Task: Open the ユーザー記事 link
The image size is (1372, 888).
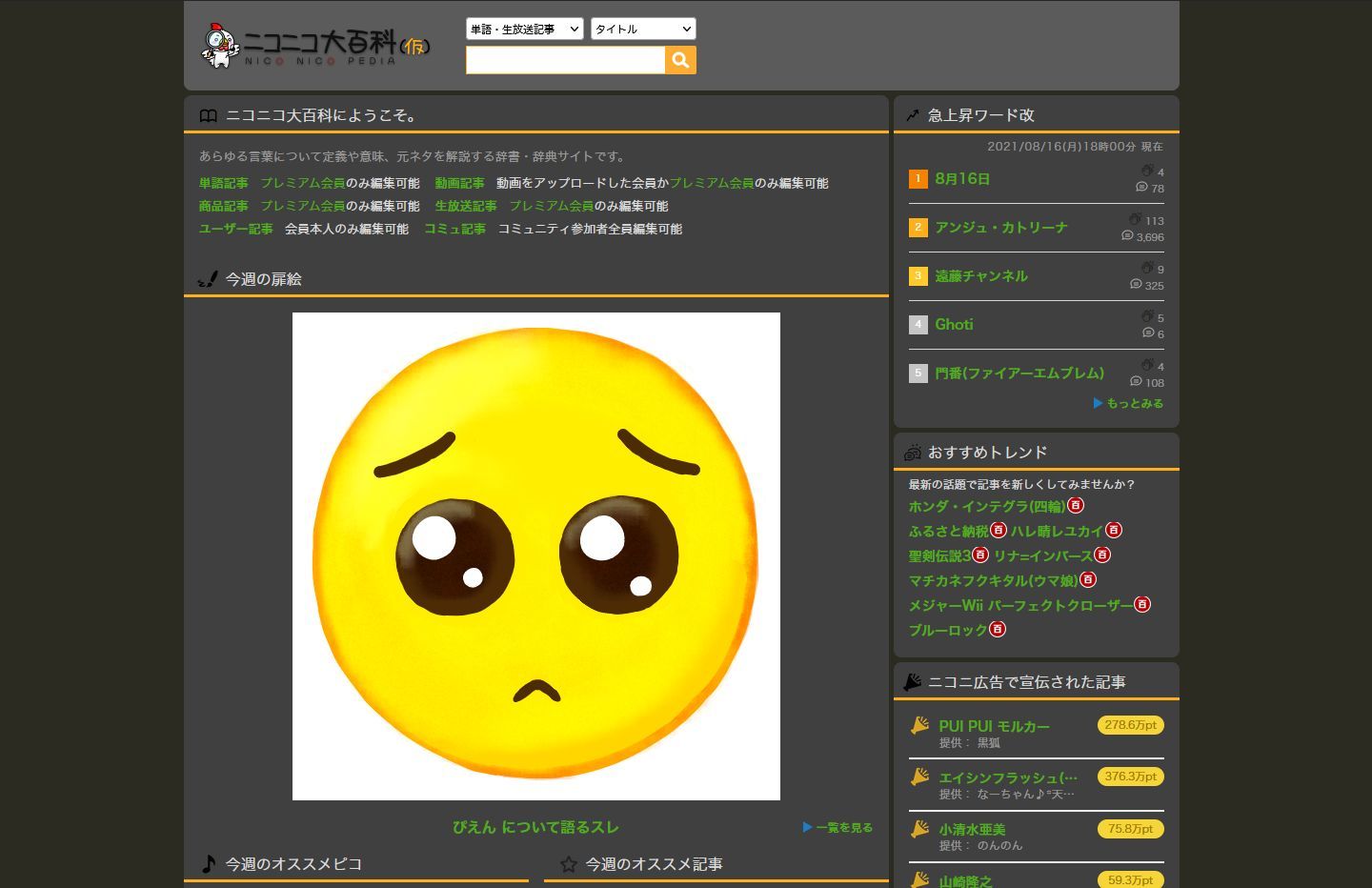Action: pos(236,229)
